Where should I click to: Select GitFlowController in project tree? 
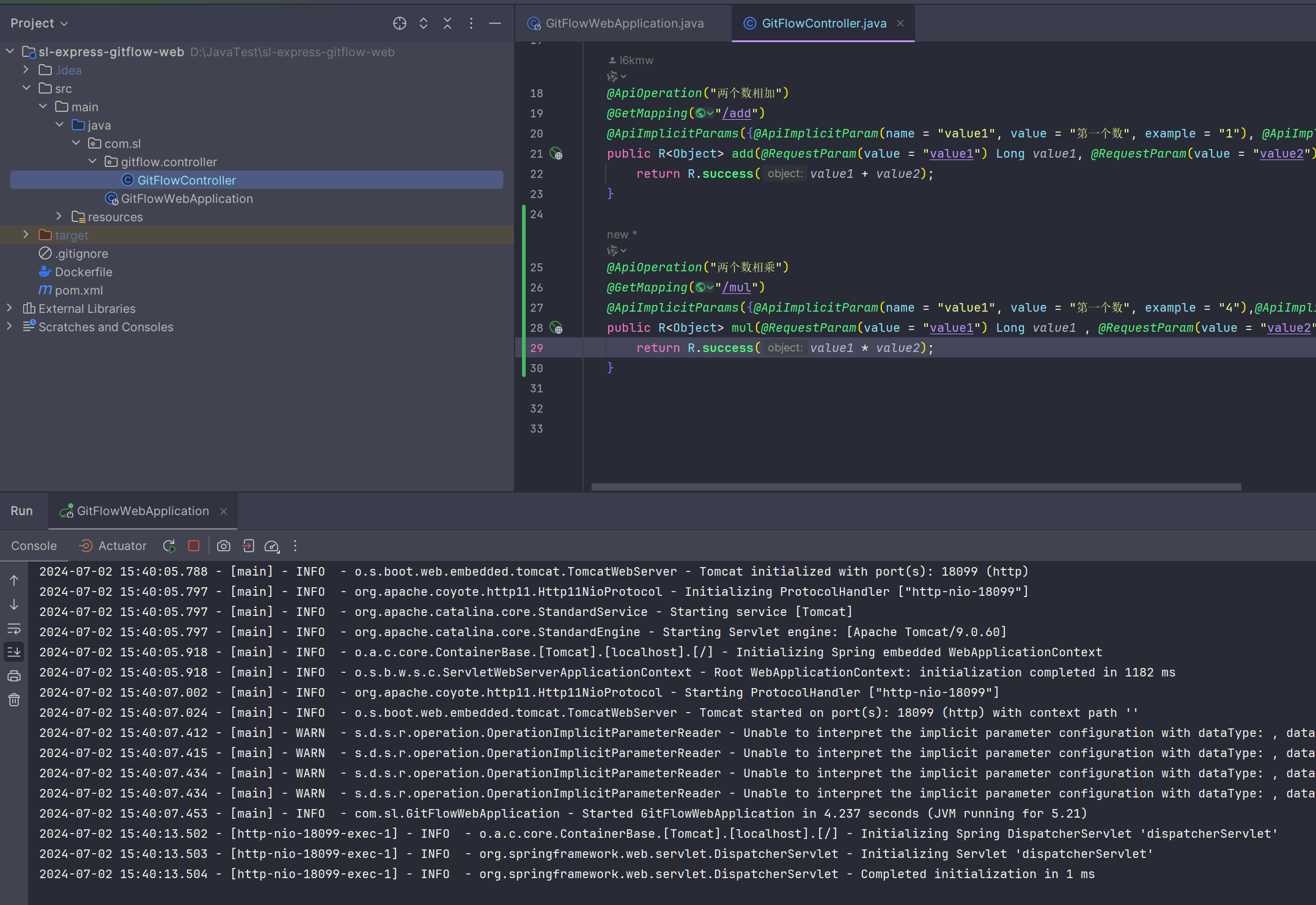(257, 180)
